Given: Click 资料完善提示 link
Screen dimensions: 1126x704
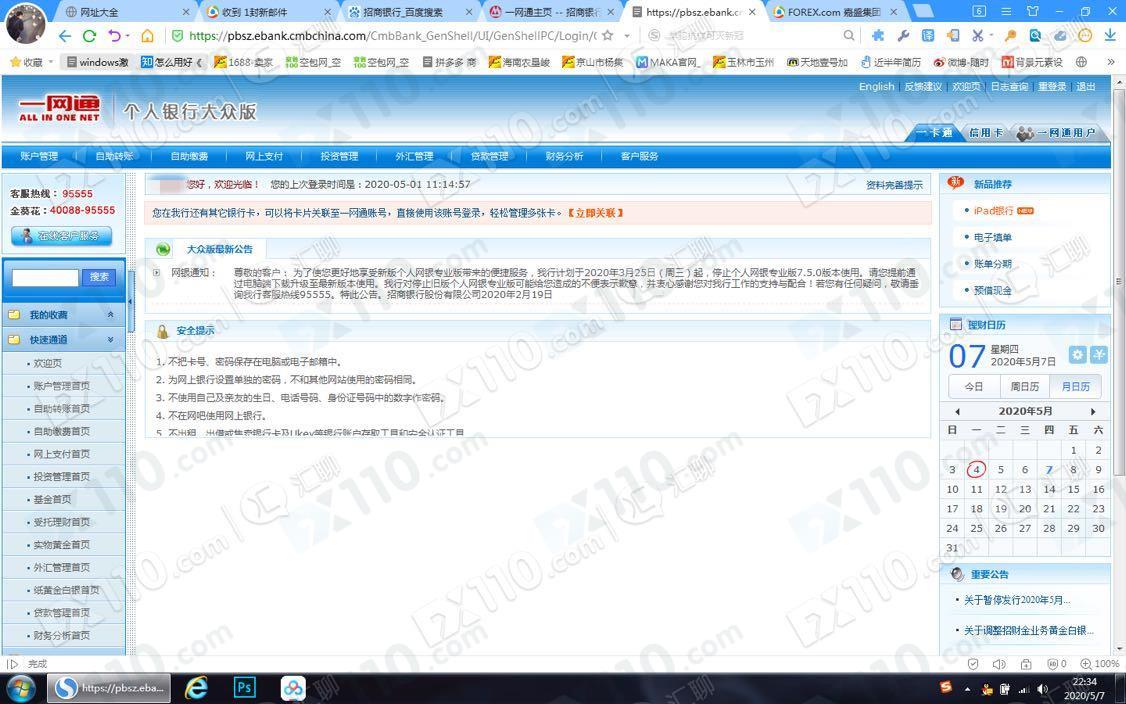Looking at the screenshot, I should click(894, 185).
